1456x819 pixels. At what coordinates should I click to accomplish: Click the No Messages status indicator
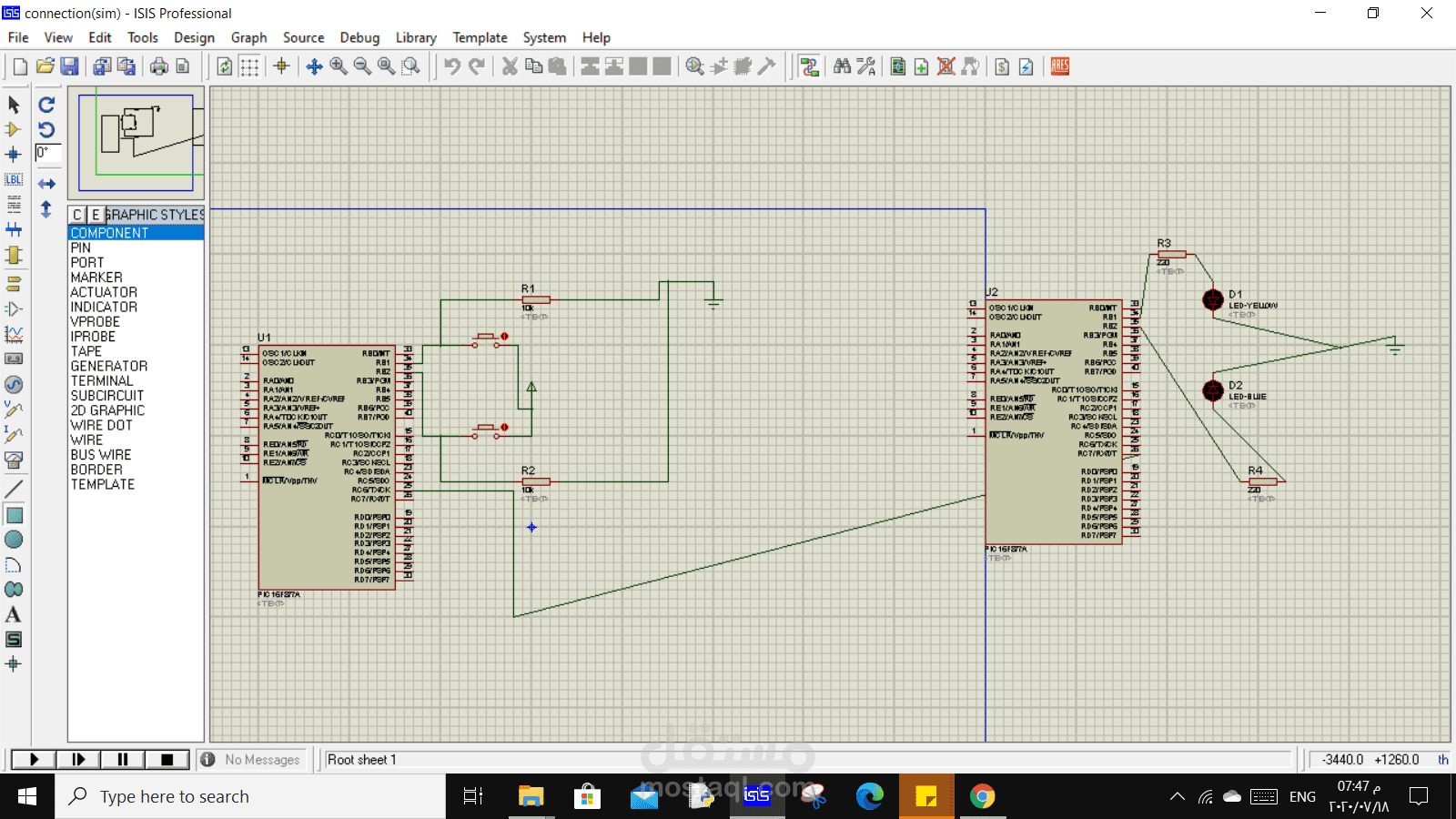pos(252,759)
